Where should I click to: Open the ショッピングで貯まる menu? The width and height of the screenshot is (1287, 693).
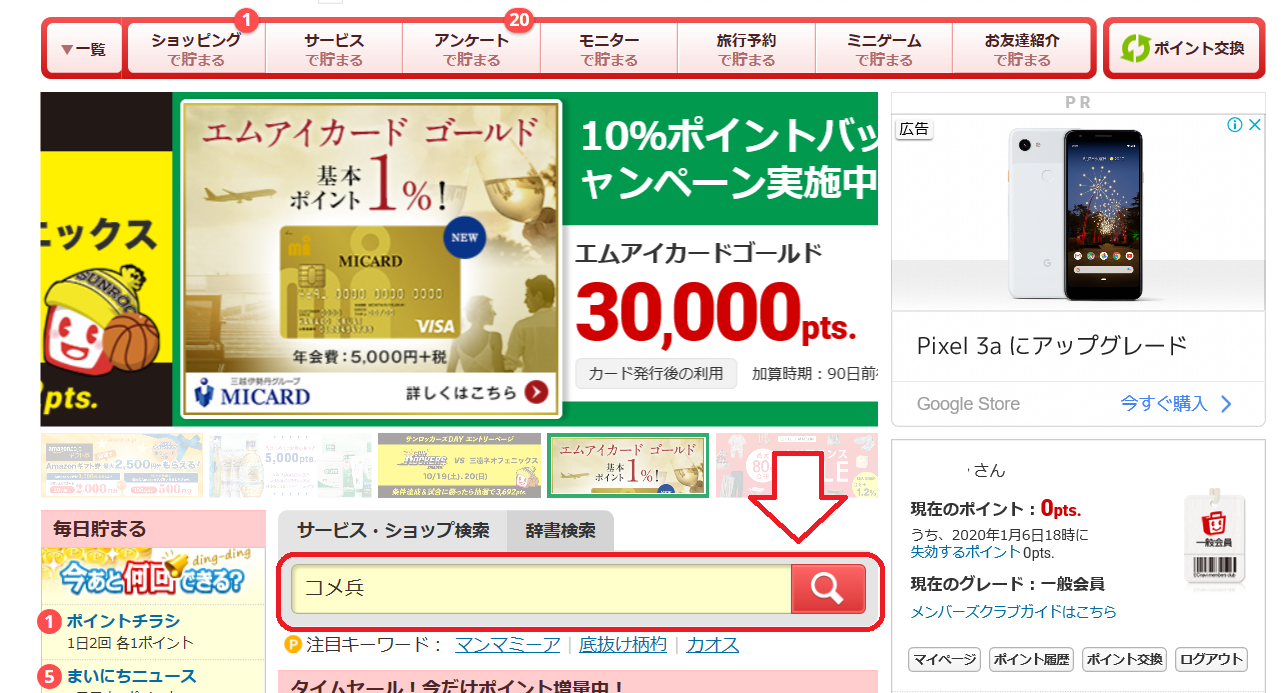pyautogui.click(x=196, y=48)
